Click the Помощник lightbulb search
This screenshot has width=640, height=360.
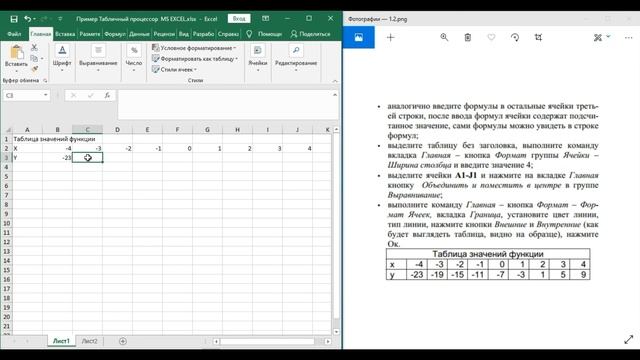click(264, 34)
